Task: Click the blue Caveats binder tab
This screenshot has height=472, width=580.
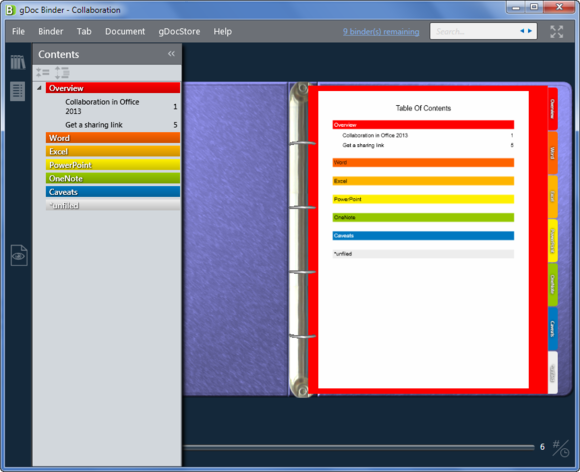Action: [x=552, y=328]
